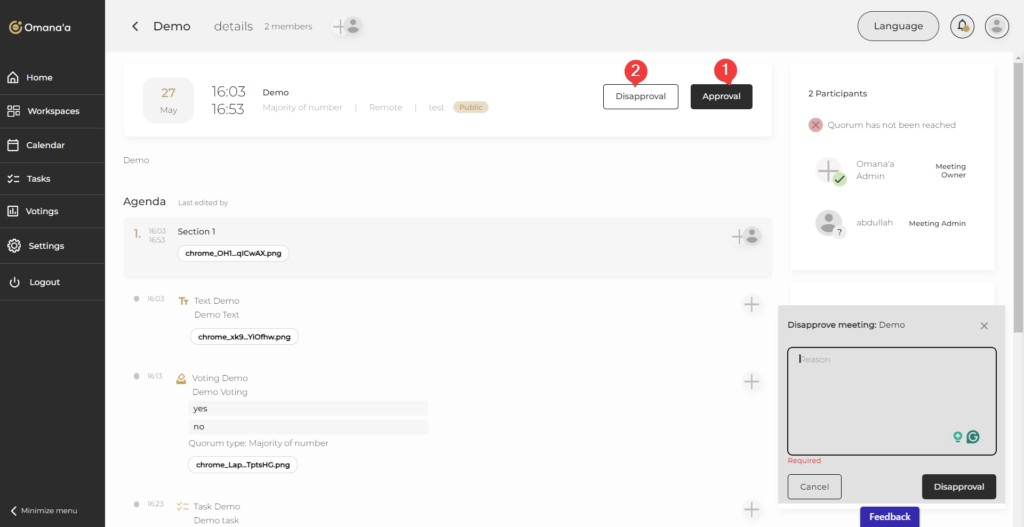The image size is (1024, 527).
Task: Click the back arrow next to Demo
Action: pyautogui.click(x=135, y=26)
